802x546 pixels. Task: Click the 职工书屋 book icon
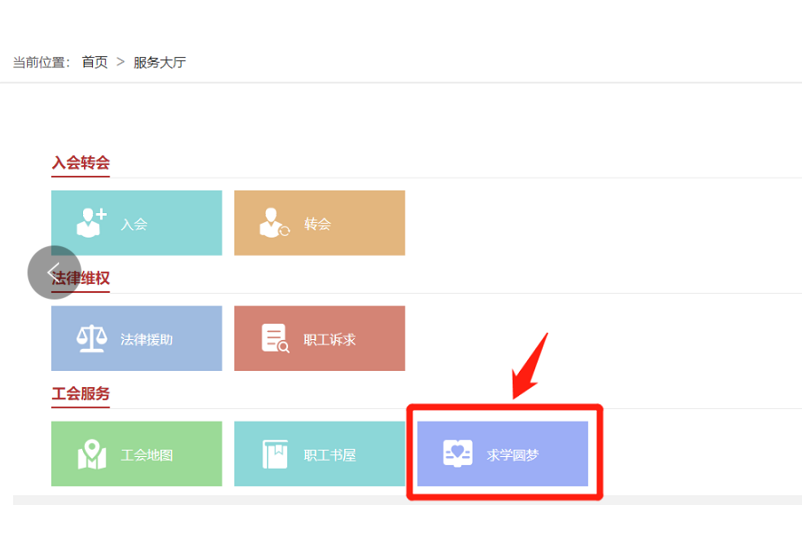pos(275,454)
